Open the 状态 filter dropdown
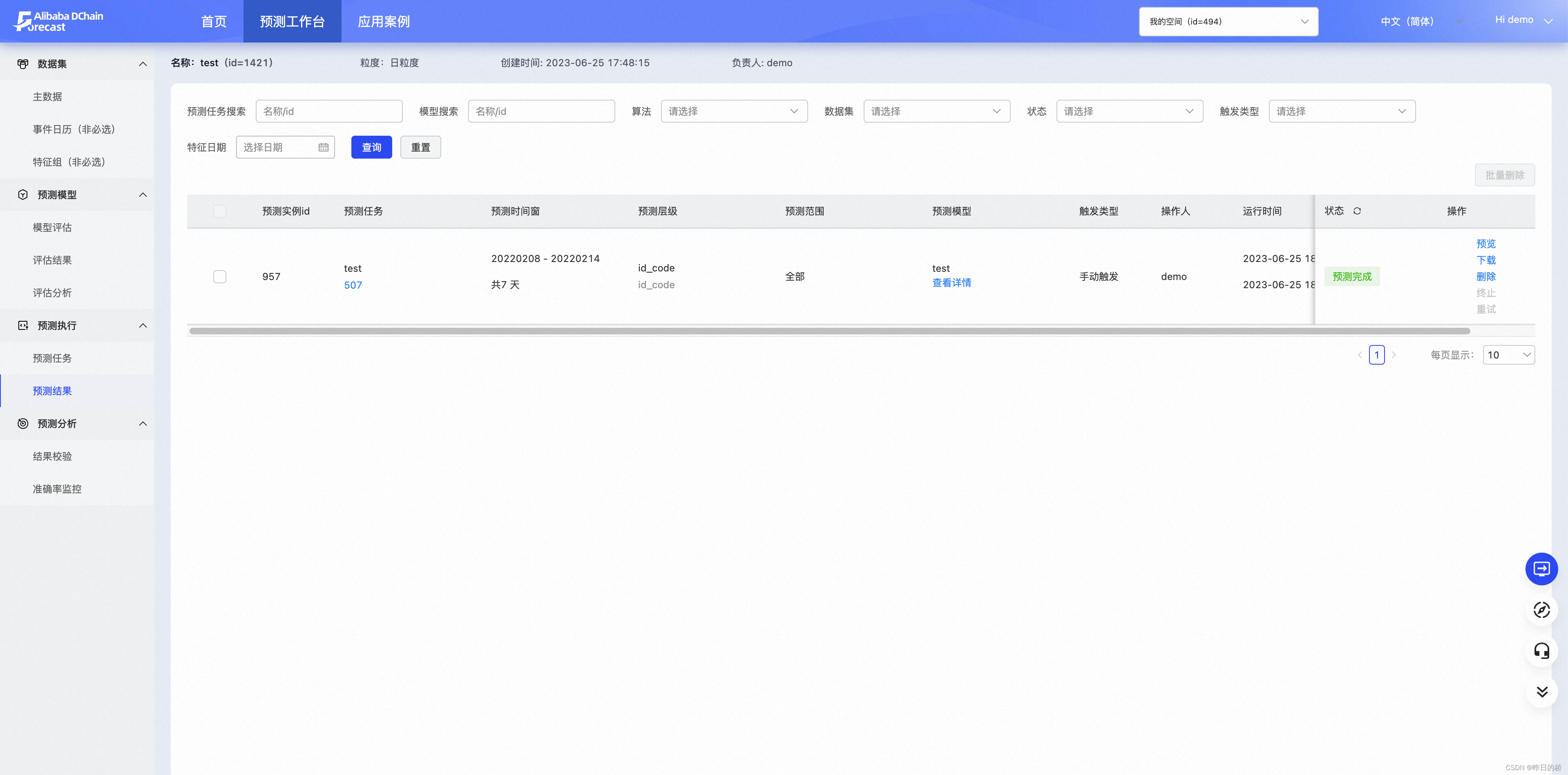The width and height of the screenshot is (1568, 775). click(1130, 112)
